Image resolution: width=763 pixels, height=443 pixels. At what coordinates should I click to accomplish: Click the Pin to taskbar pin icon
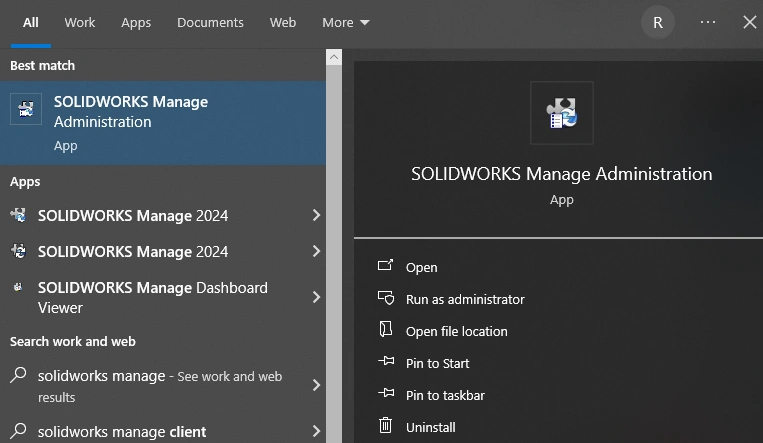point(386,392)
